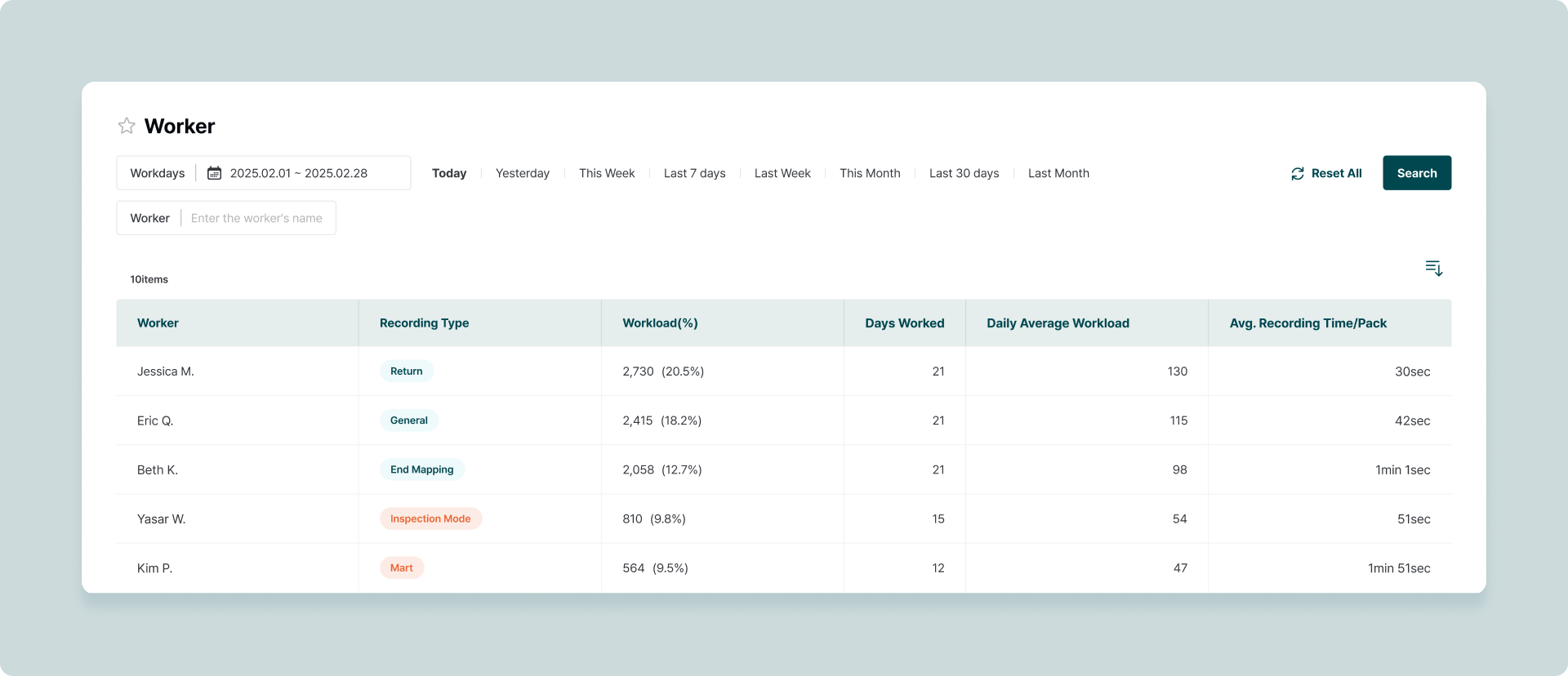The width and height of the screenshot is (1568, 676).
Task: Click the Days Worked column header
Action: point(904,323)
